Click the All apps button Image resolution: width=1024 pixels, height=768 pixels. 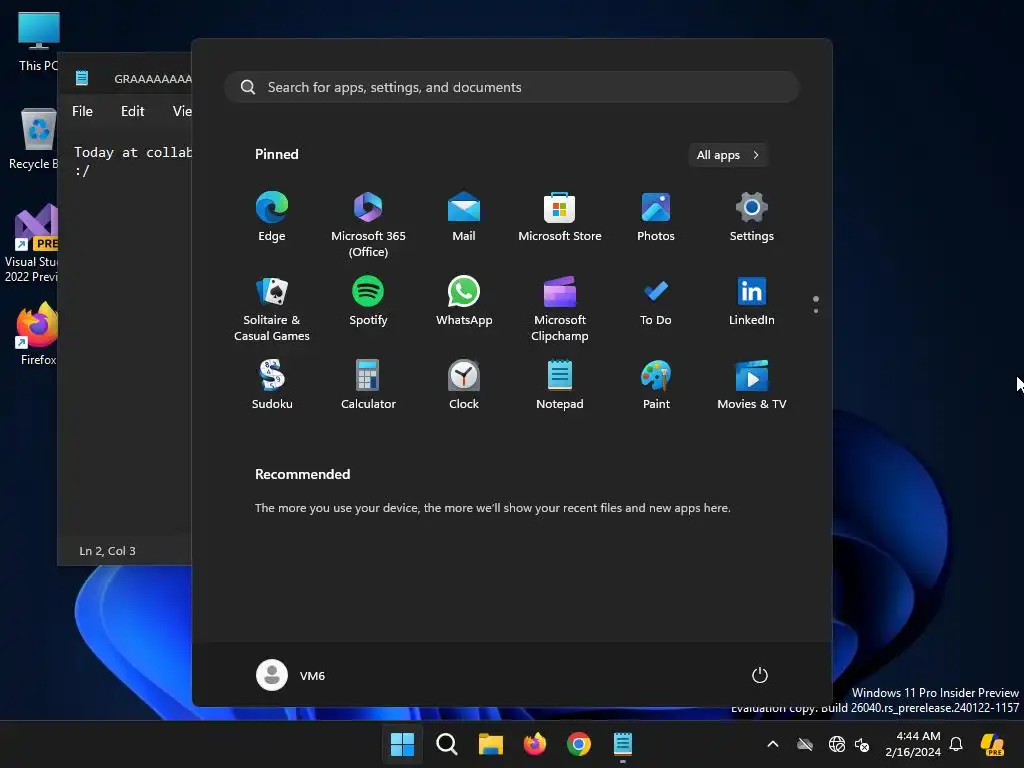(728, 155)
